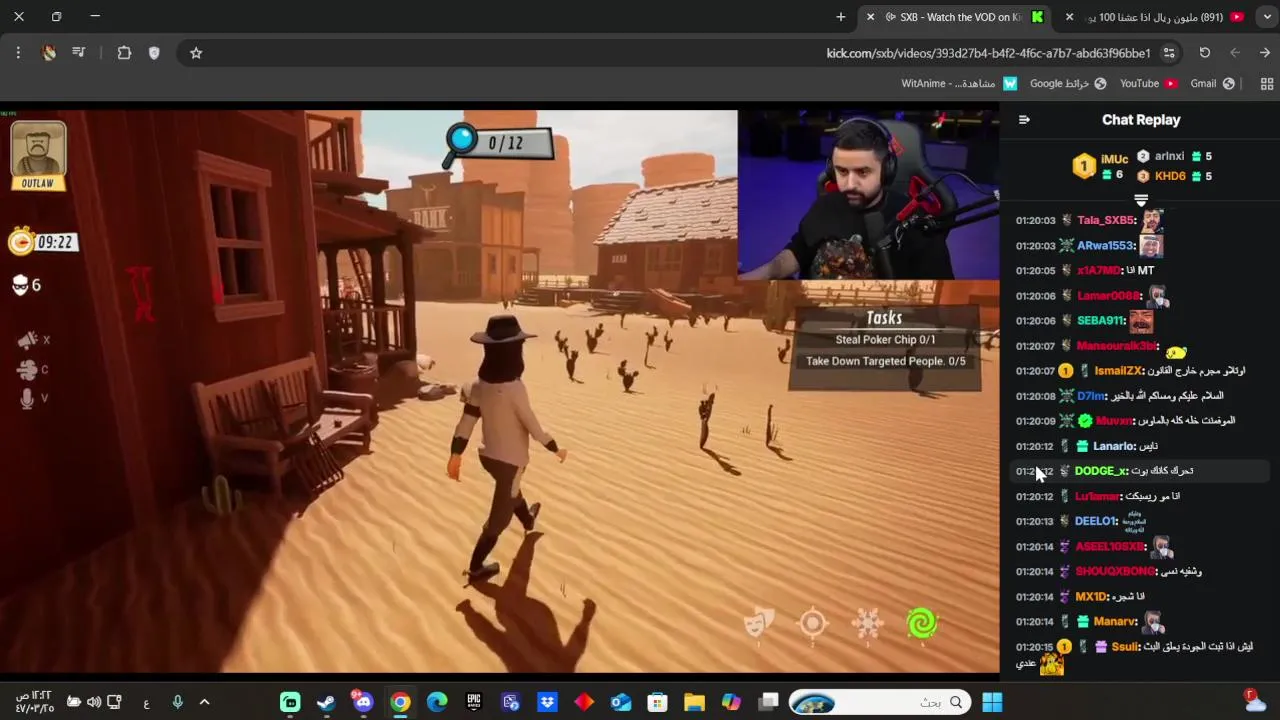This screenshot has width=1280, height=720.
Task: Open the volume control in system tray
Action: tap(94, 702)
